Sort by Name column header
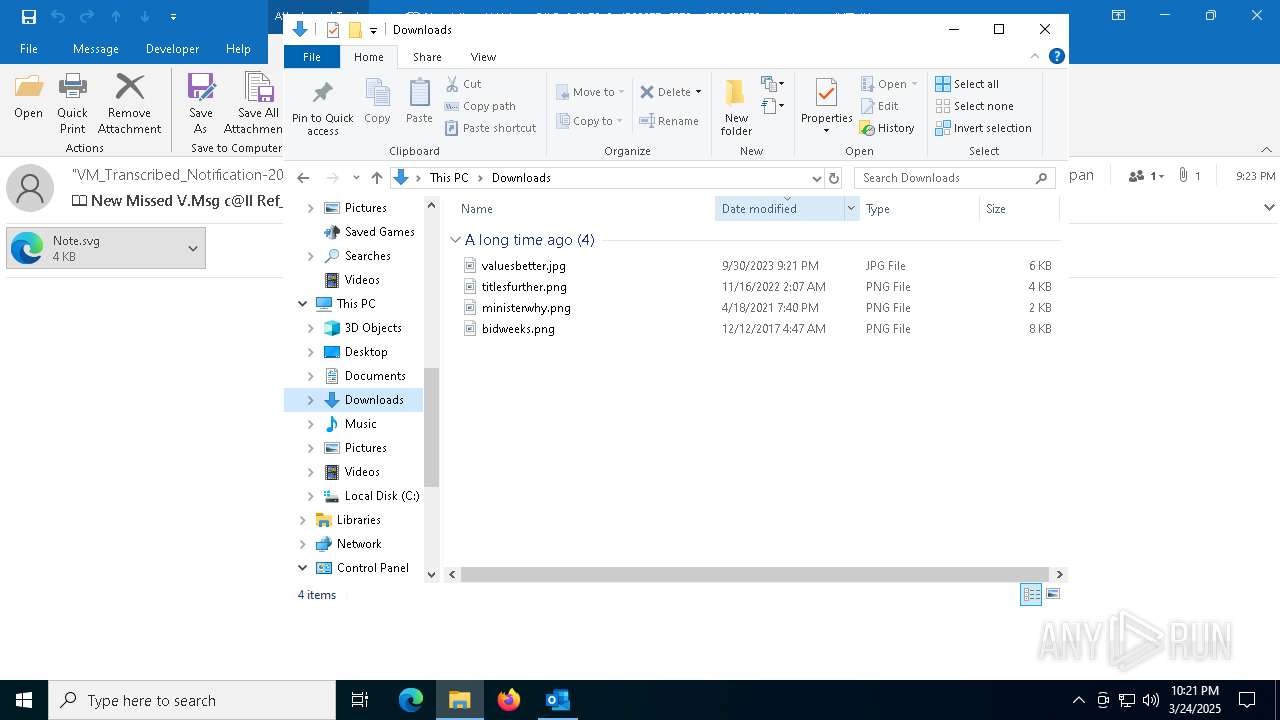Image resolution: width=1280 pixels, height=720 pixels. click(x=585, y=209)
